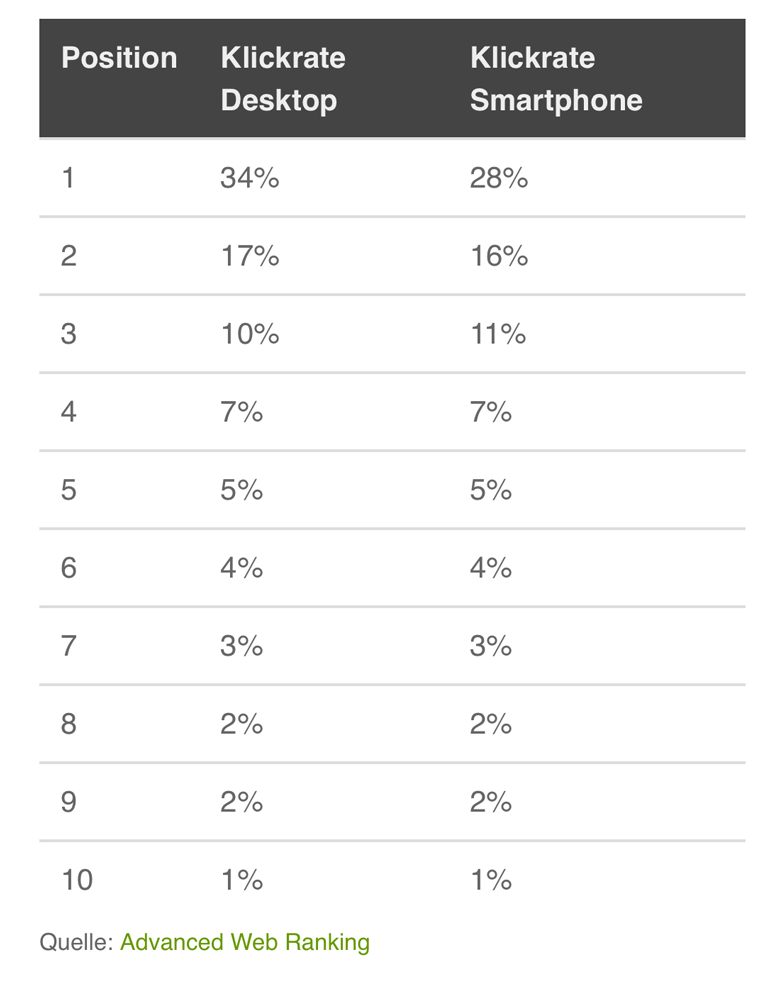This screenshot has height=995, width=770.
Task: Click position number 4 cell
Action: click(x=69, y=412)
